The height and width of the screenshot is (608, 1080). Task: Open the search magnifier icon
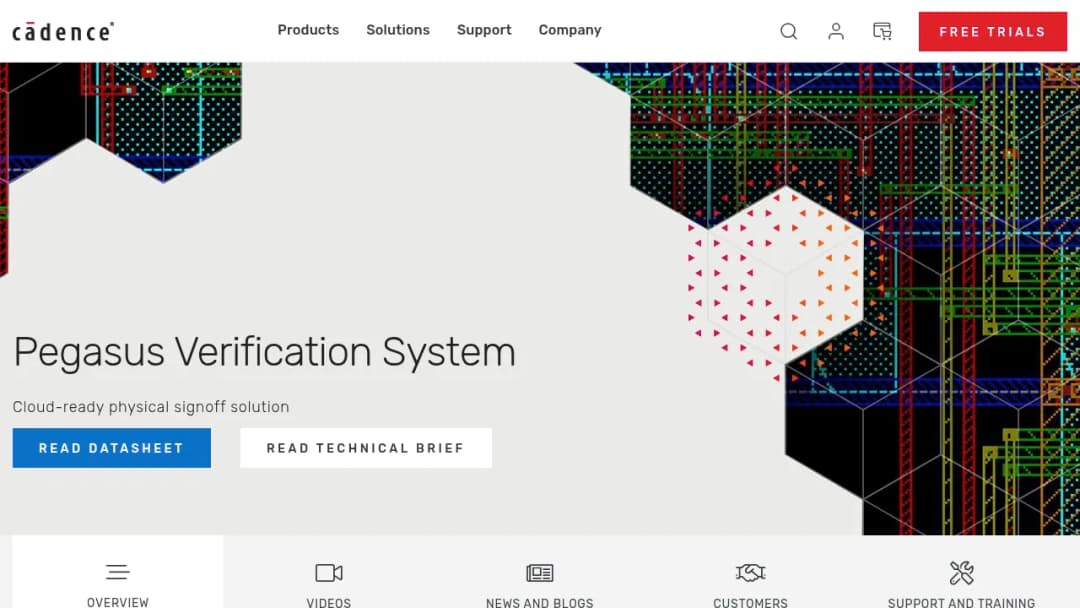point(789,31)
